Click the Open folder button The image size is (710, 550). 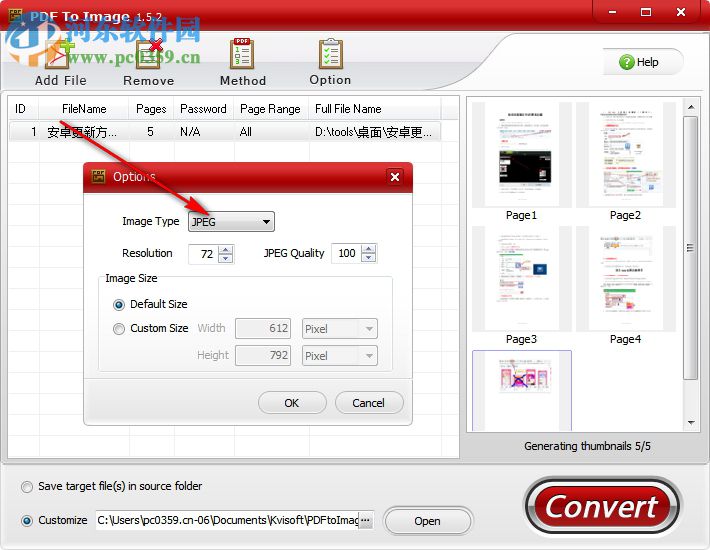pos(427,521)
